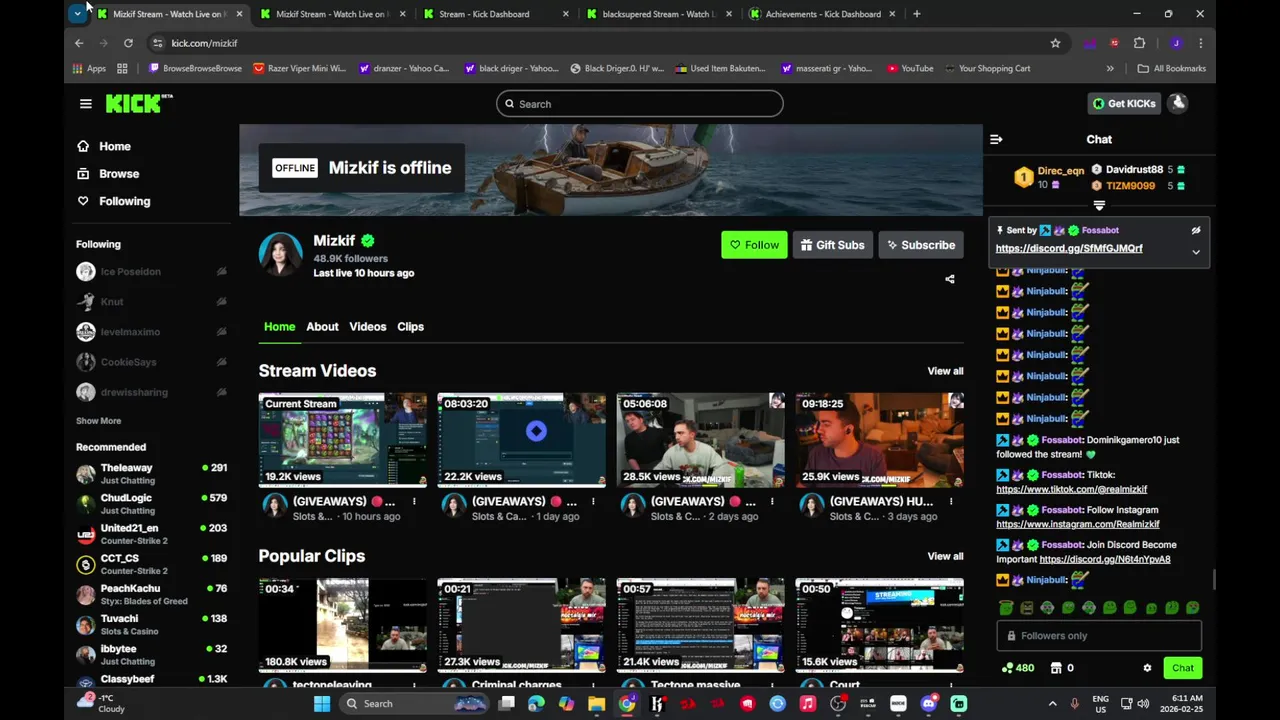This screenshot has height=720, width=1280.
Task: View all Popular Clips
Action: (945, 556)
